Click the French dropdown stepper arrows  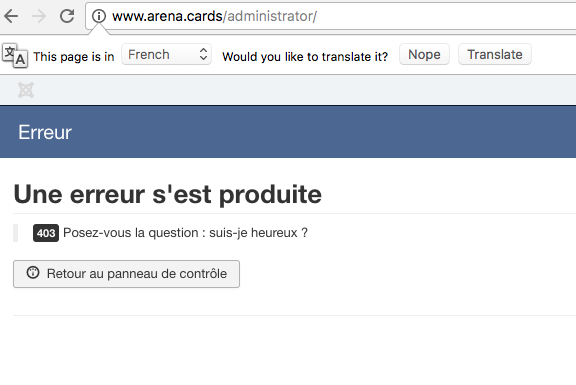pos(203,54)
